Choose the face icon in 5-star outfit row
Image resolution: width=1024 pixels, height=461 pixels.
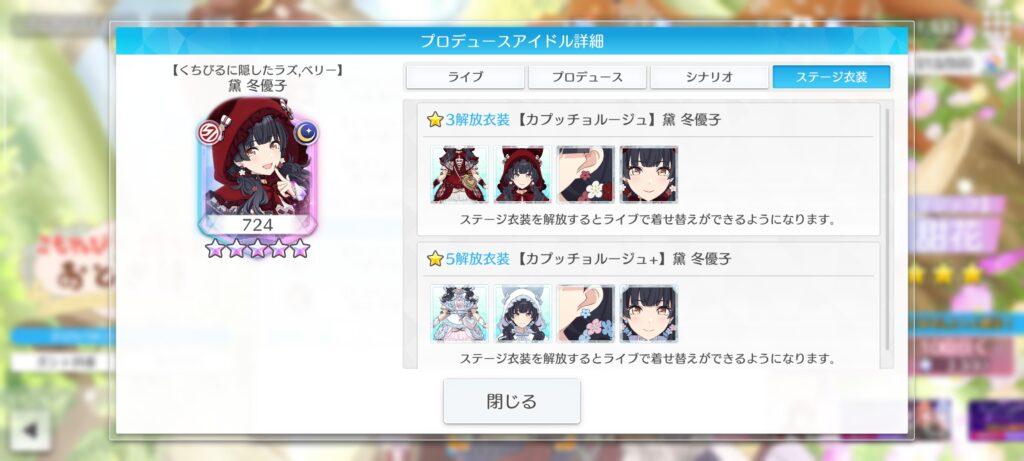648,313
